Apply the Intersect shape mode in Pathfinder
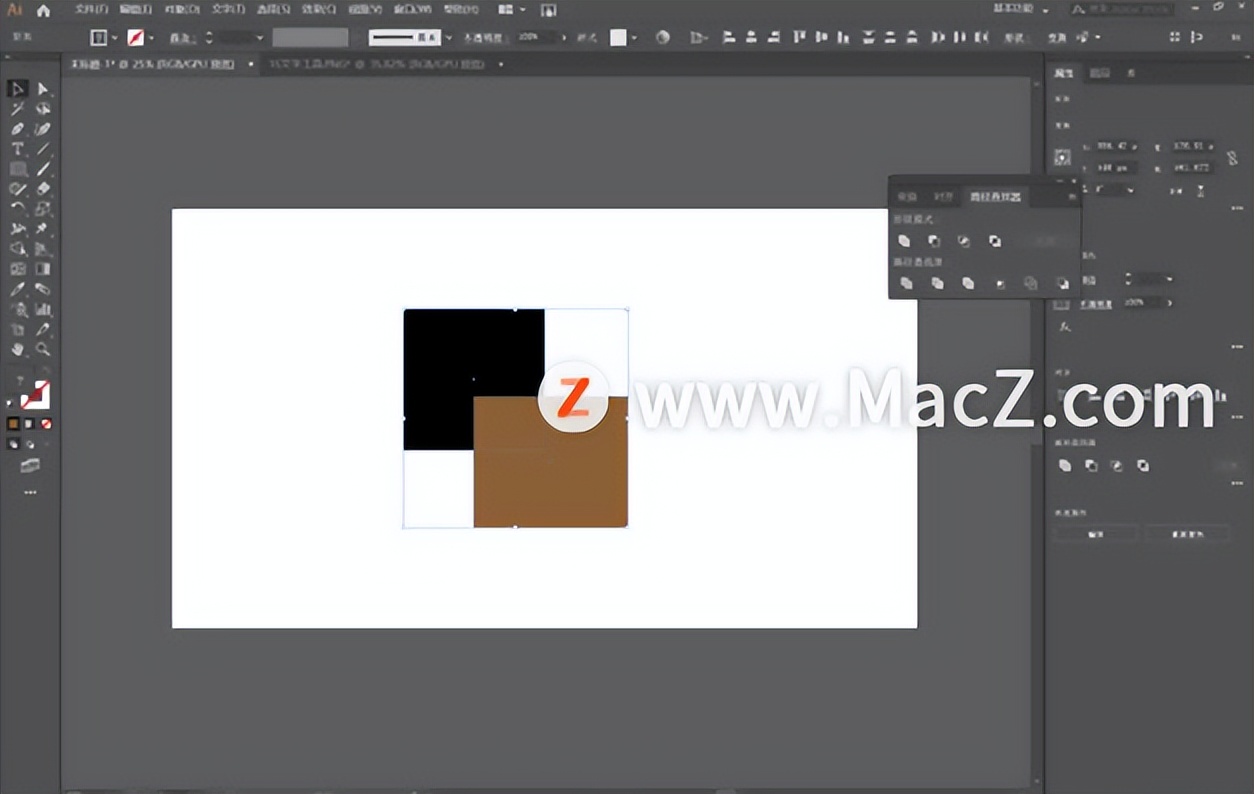This screenshot has height=794, width=1254. click(x=963, y=240)
